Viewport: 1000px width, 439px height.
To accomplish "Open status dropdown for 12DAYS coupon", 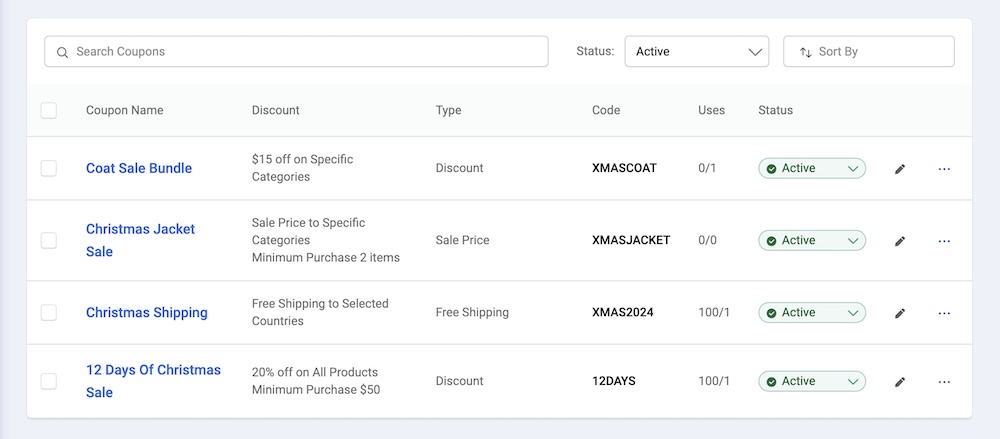I will pyautogui.click(x=811, y=381).
